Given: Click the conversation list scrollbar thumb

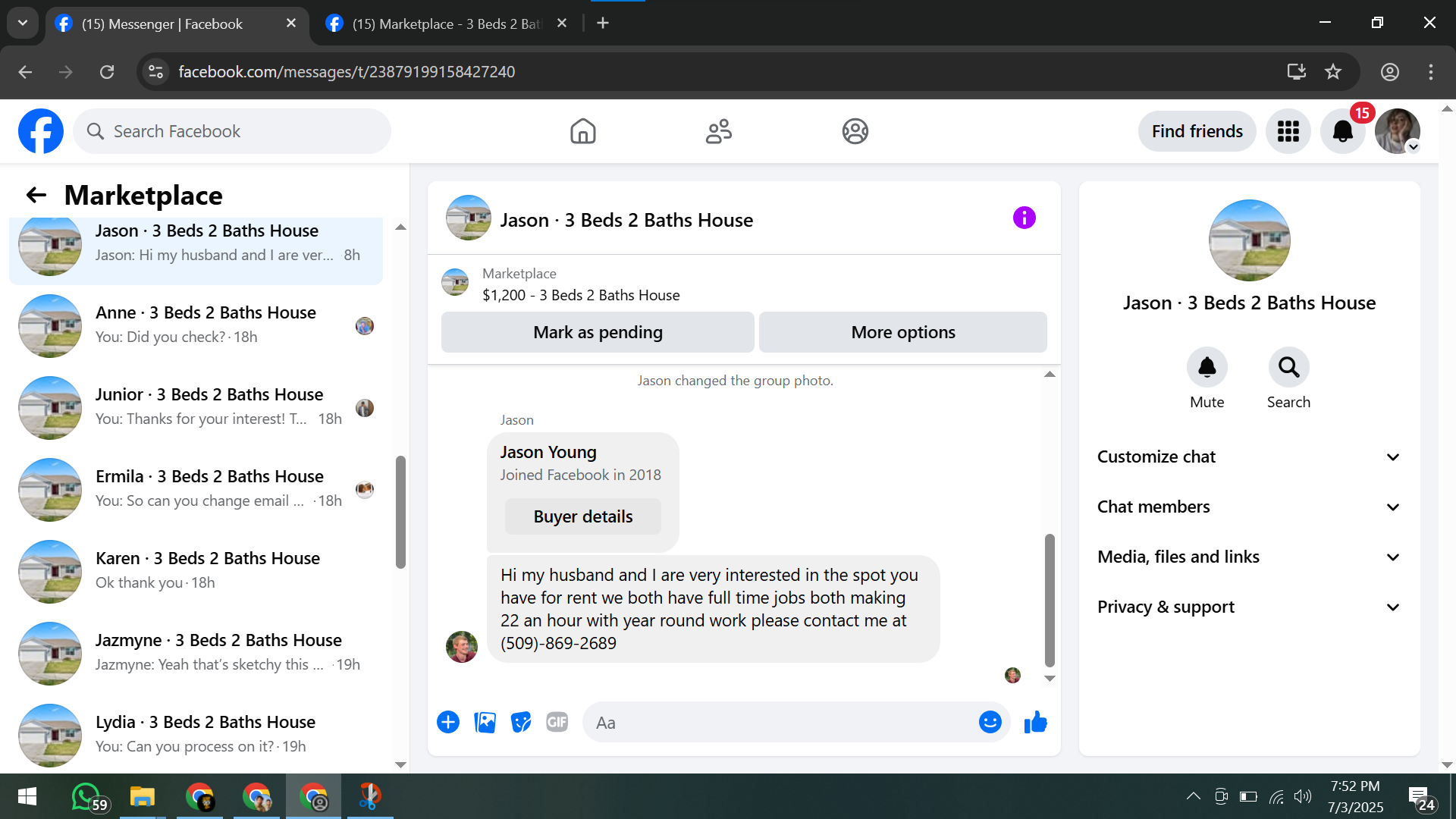Looking at the screenshot, I should (x=400, y=512).
